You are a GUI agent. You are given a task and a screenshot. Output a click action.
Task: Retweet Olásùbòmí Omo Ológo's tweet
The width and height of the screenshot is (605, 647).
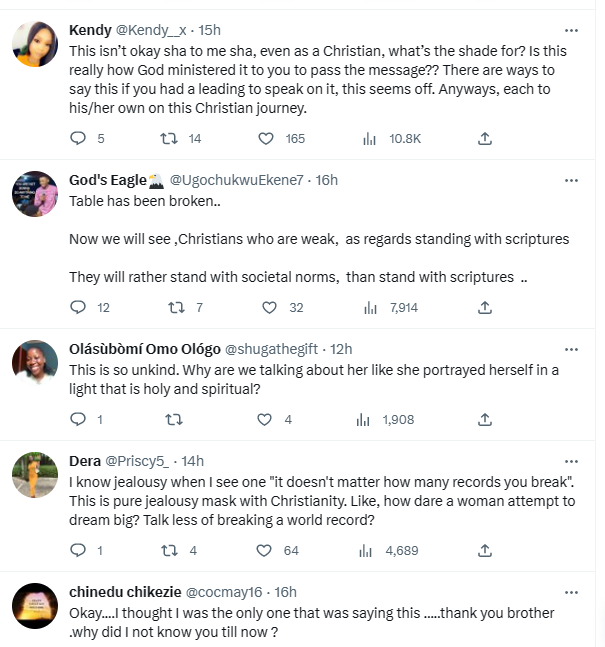(x=171, y=419)
